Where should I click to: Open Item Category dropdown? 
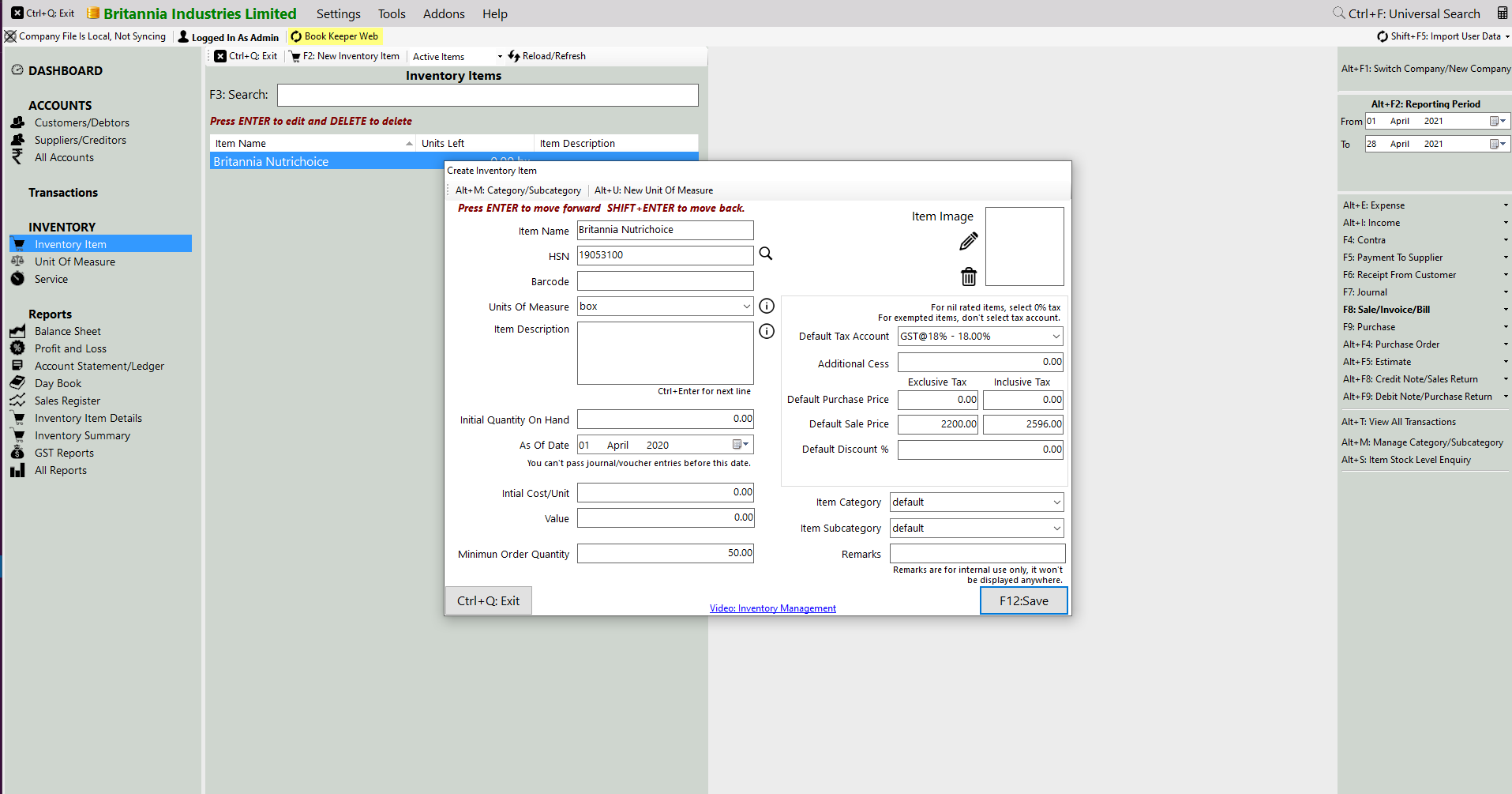click(x=1056, y=502)
